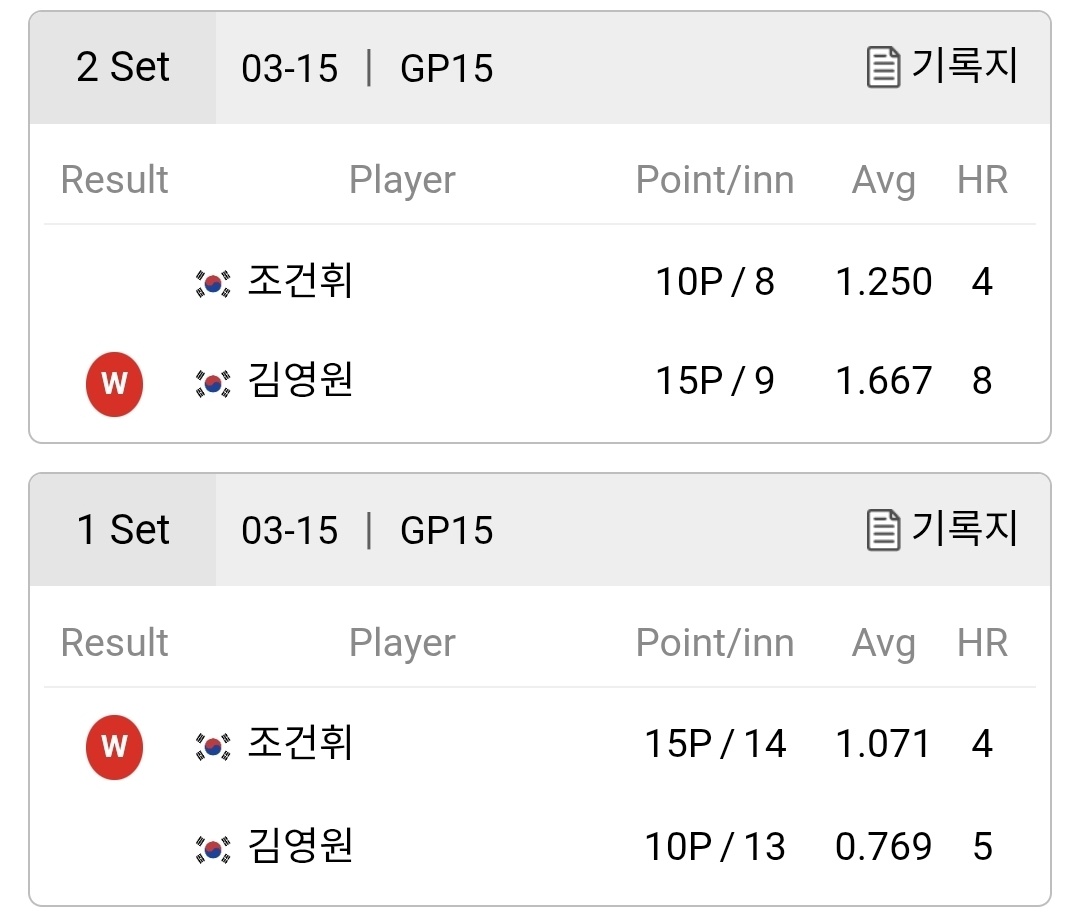Open the 1 Set 기록지 document icon

(883, 530)
